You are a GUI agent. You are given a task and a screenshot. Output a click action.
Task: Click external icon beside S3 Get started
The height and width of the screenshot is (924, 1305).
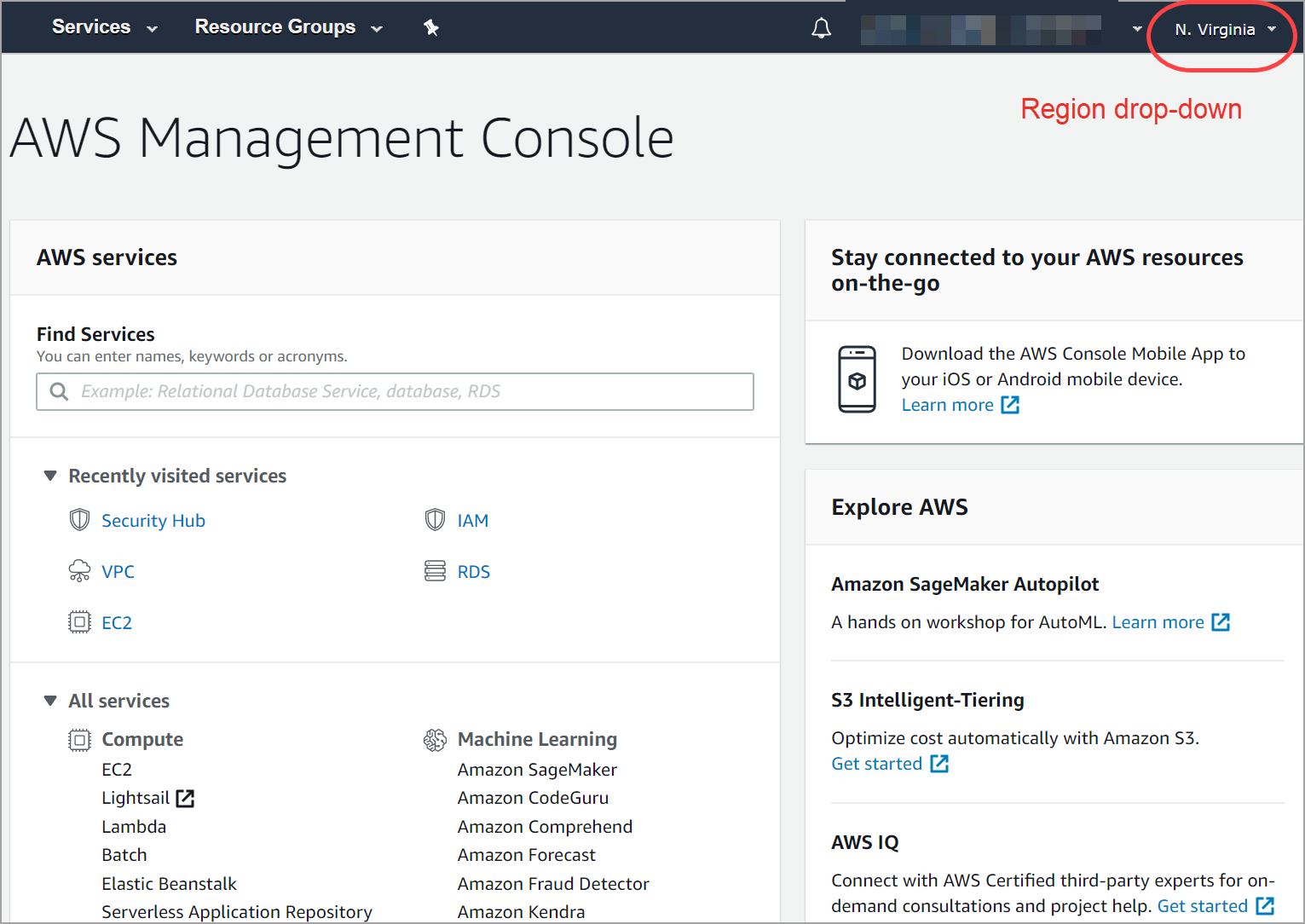pyautogui.click(x=939, y=764)
